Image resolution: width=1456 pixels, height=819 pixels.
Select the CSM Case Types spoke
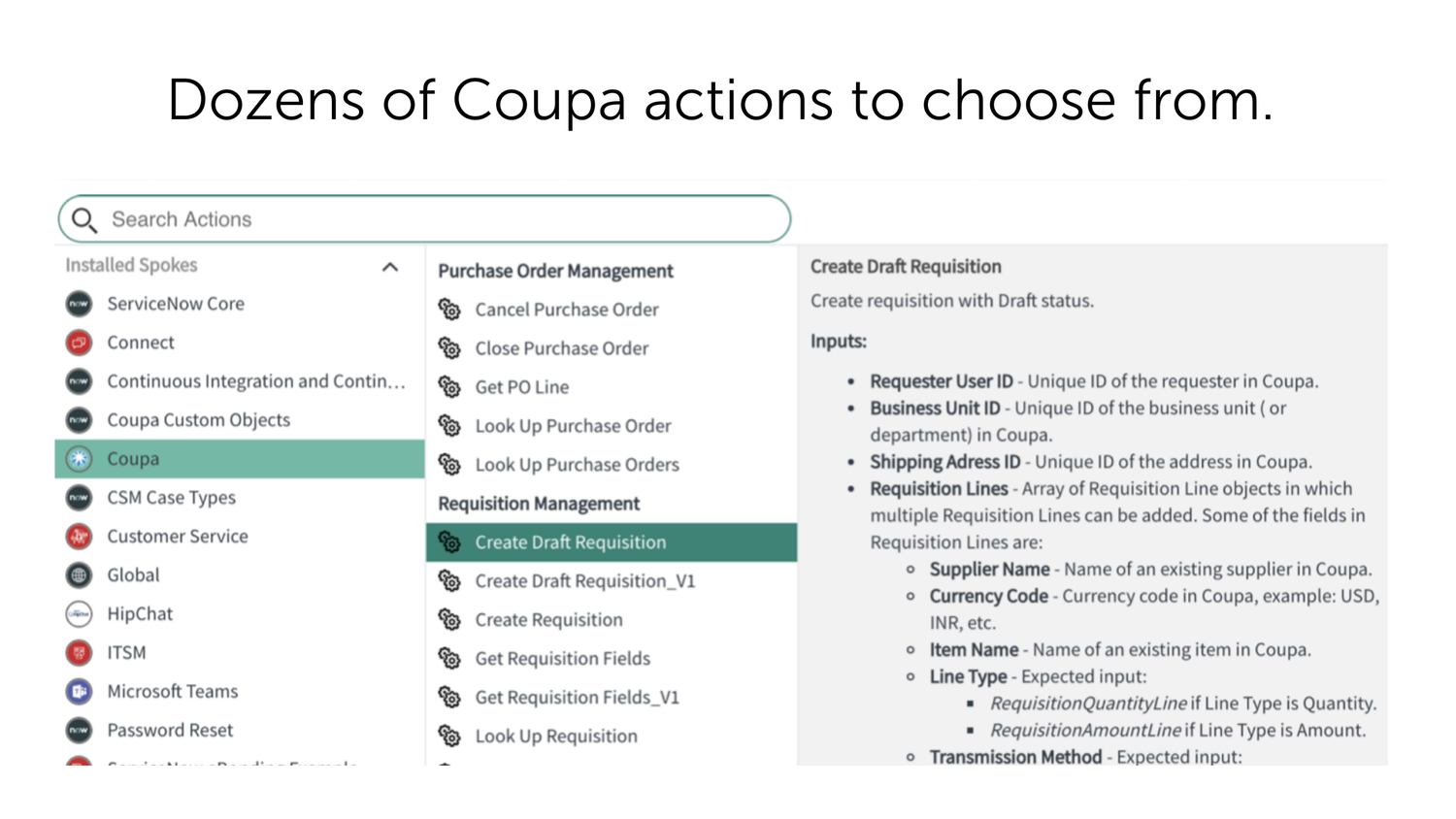171,497
